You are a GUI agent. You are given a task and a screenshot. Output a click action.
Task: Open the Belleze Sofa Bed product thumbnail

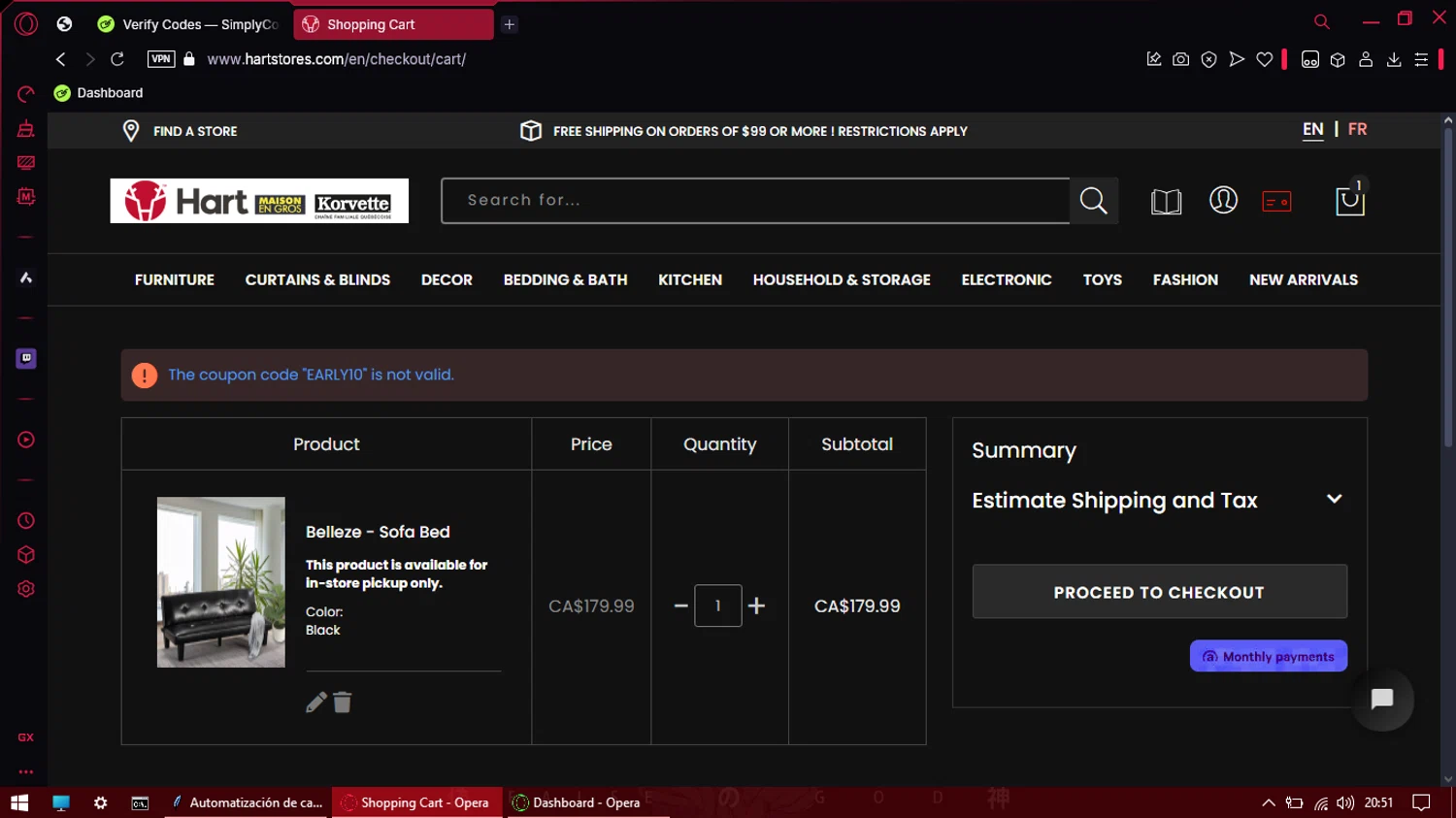[x=221, y=582]
